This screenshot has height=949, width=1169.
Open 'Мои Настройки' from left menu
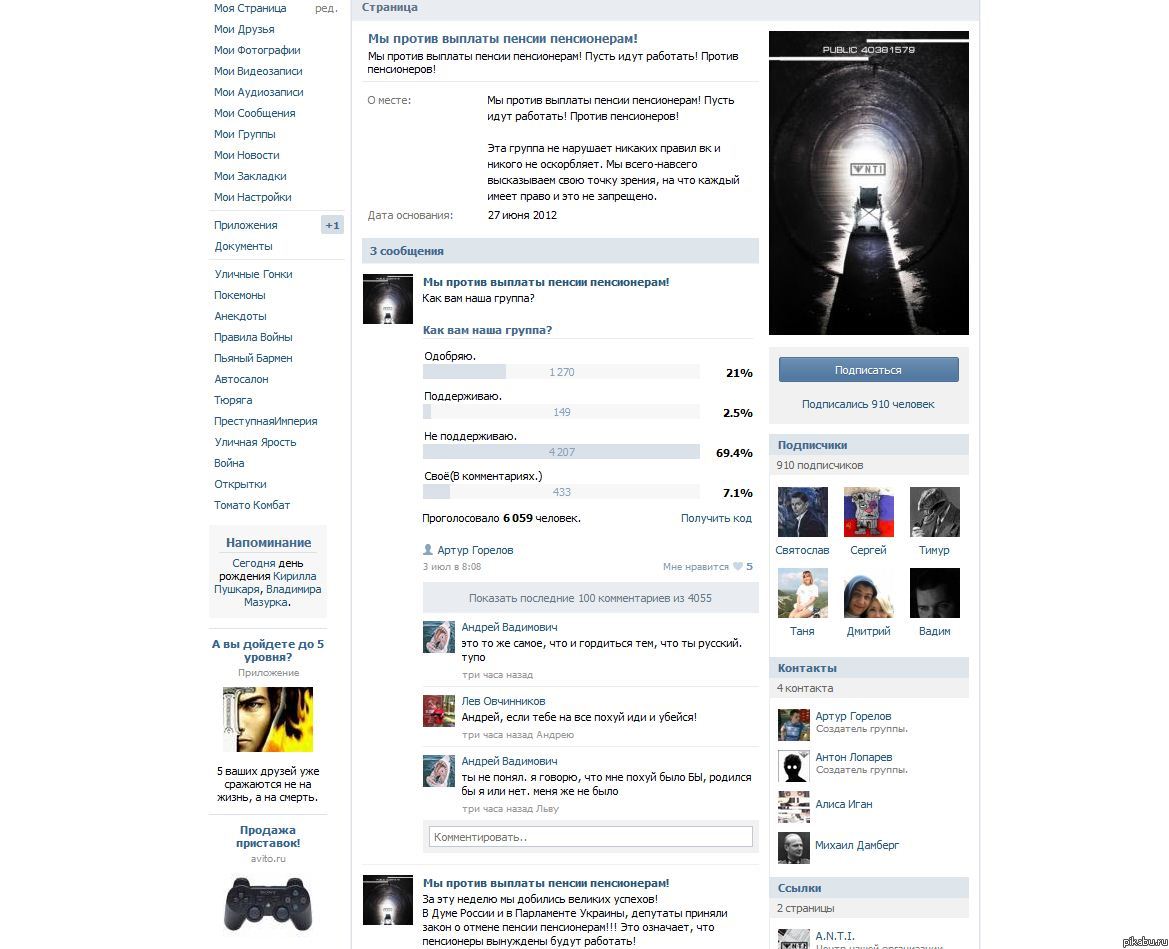[252, 197]
